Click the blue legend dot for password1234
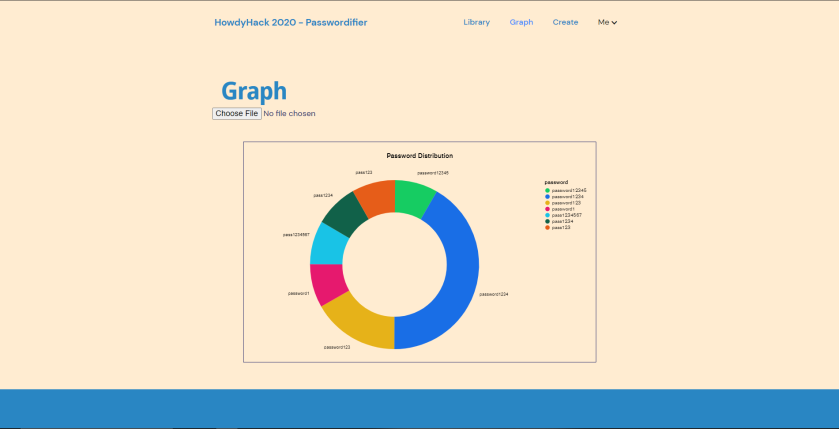 coord(547,197)
